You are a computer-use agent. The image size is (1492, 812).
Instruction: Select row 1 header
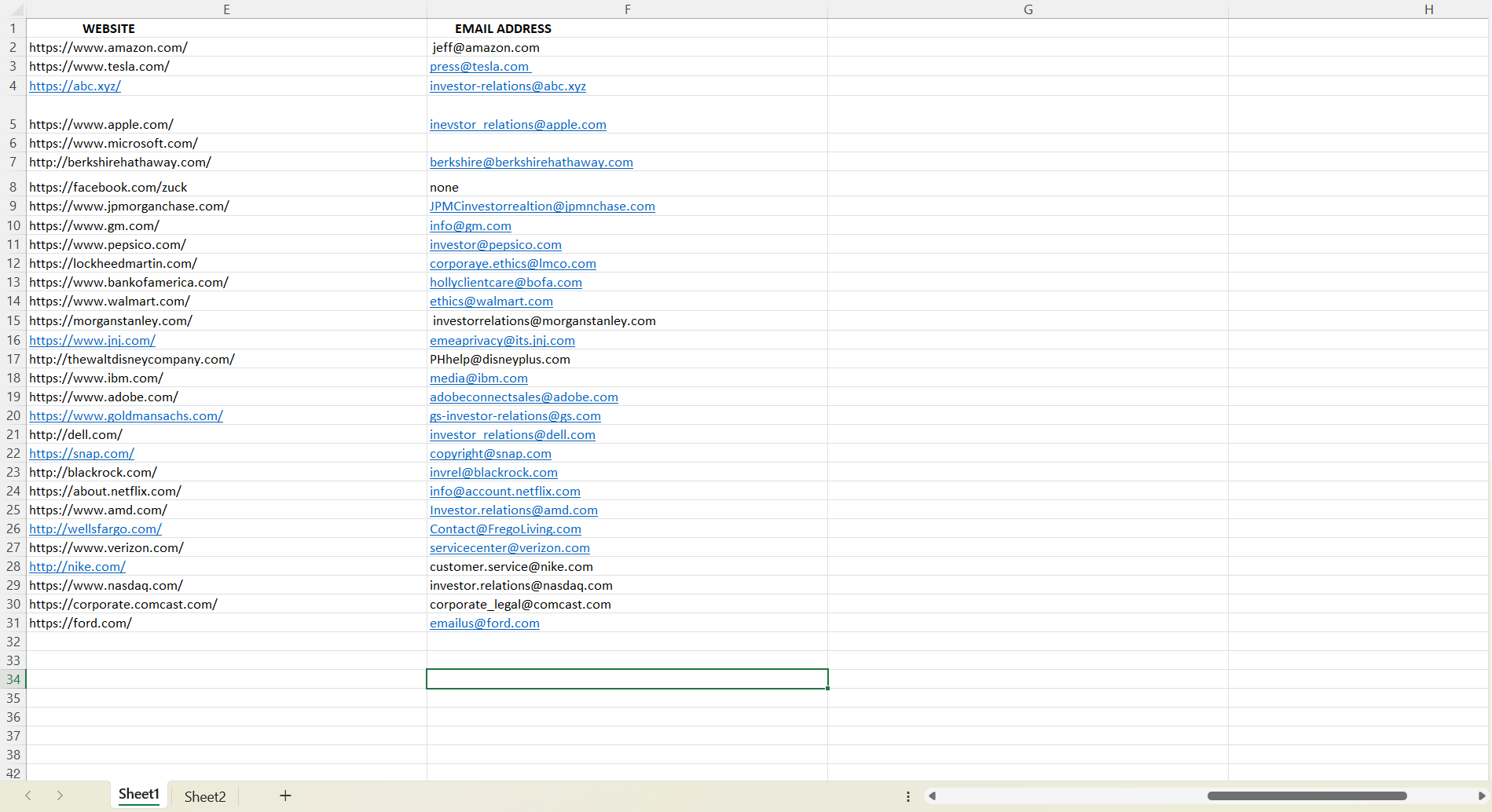tap(13, 28)
